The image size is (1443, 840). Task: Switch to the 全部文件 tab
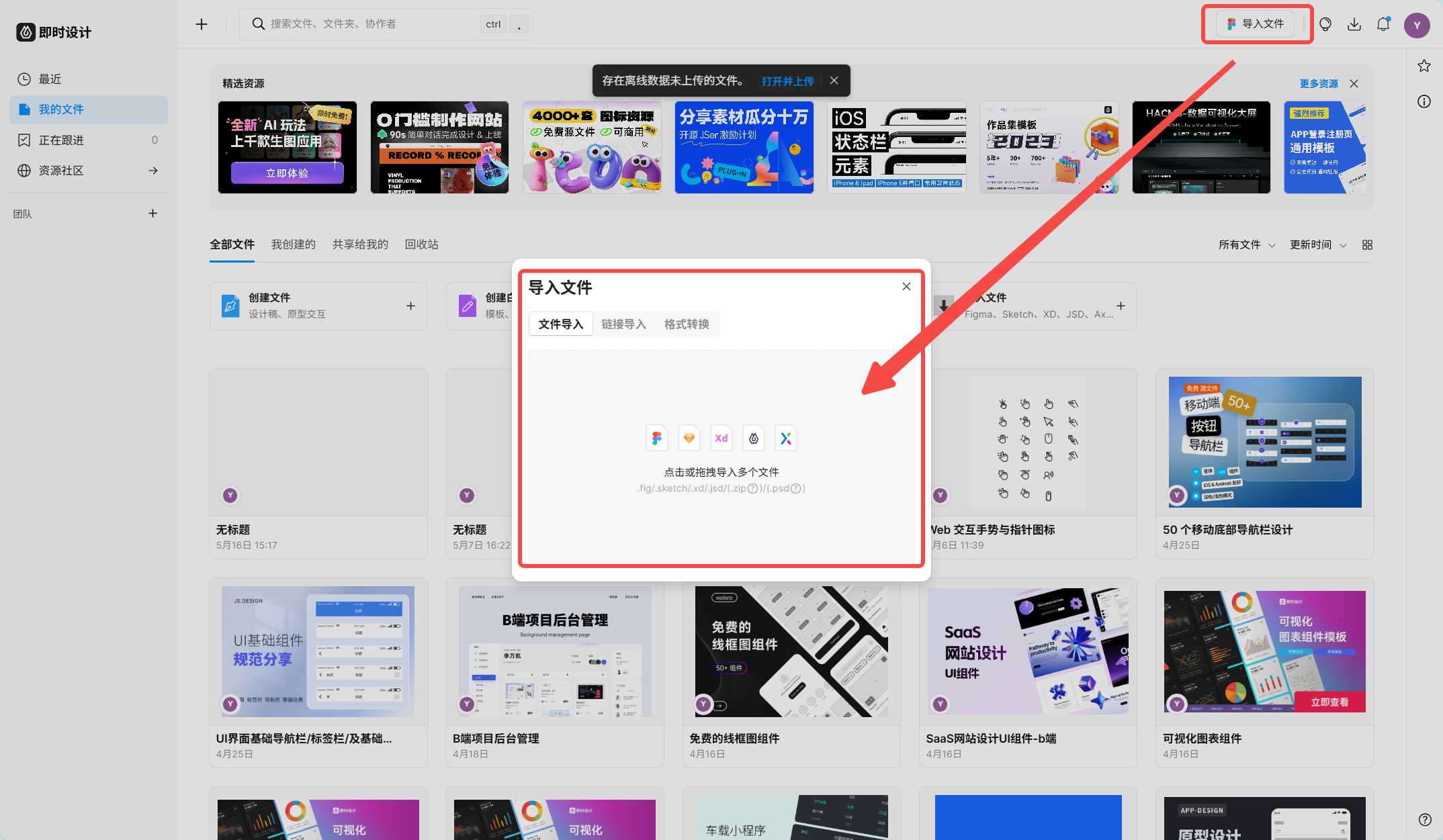tap(232, 244)
